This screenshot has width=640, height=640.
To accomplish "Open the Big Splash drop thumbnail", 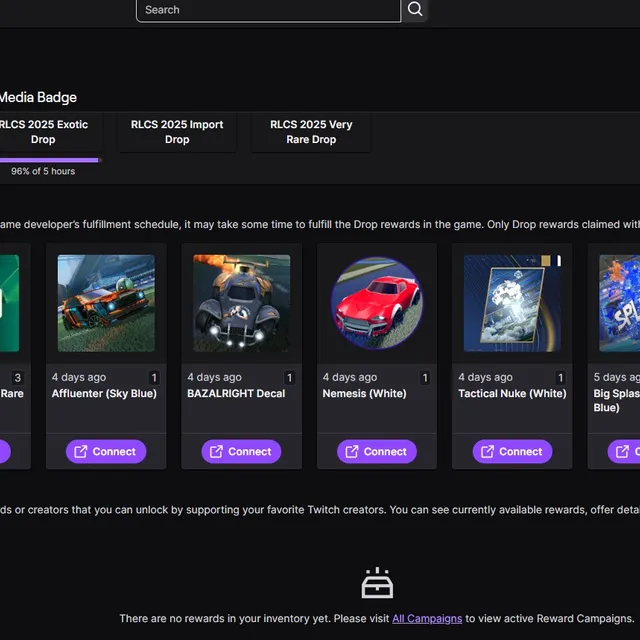I will 620,303.
